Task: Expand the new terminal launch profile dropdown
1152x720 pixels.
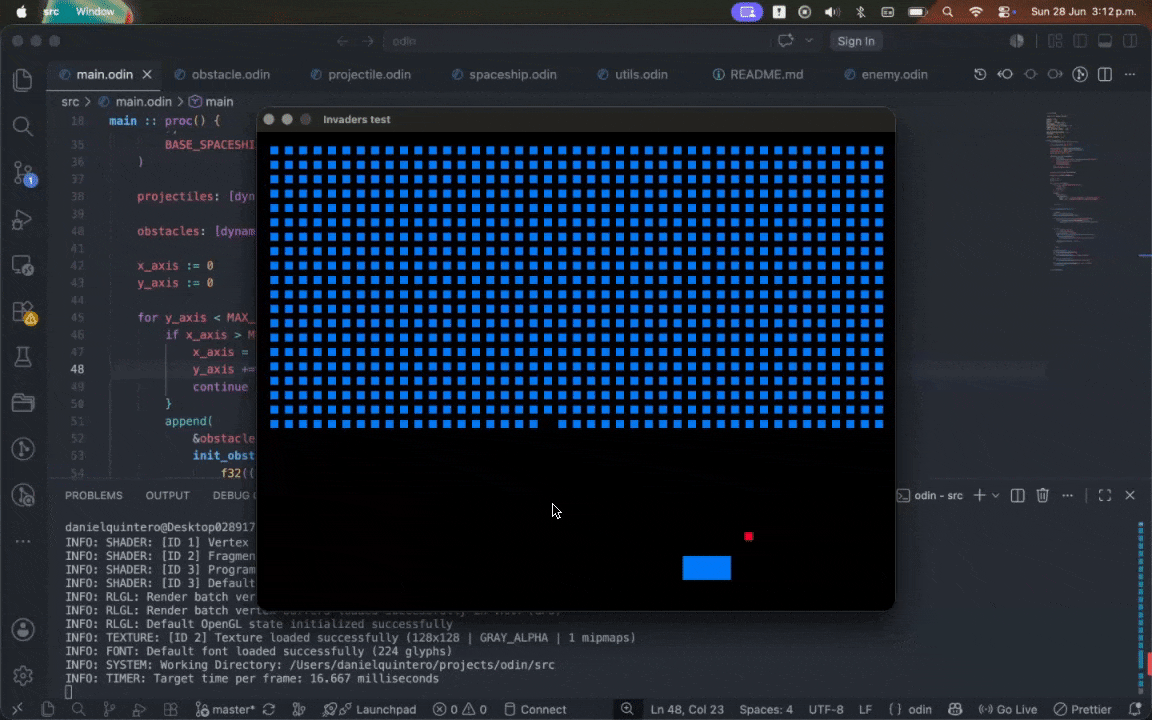Action: point(996,495)
